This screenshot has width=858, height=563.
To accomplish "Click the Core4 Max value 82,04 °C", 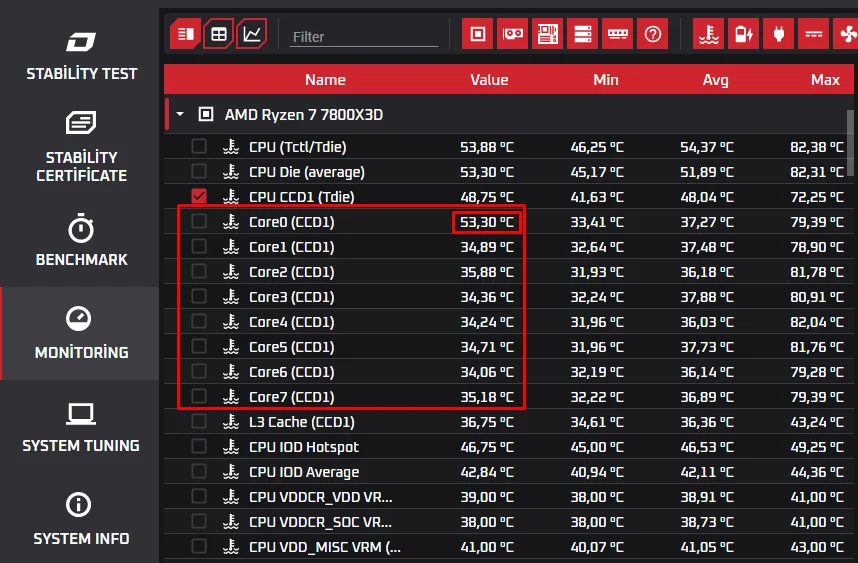I will [816, 322].
